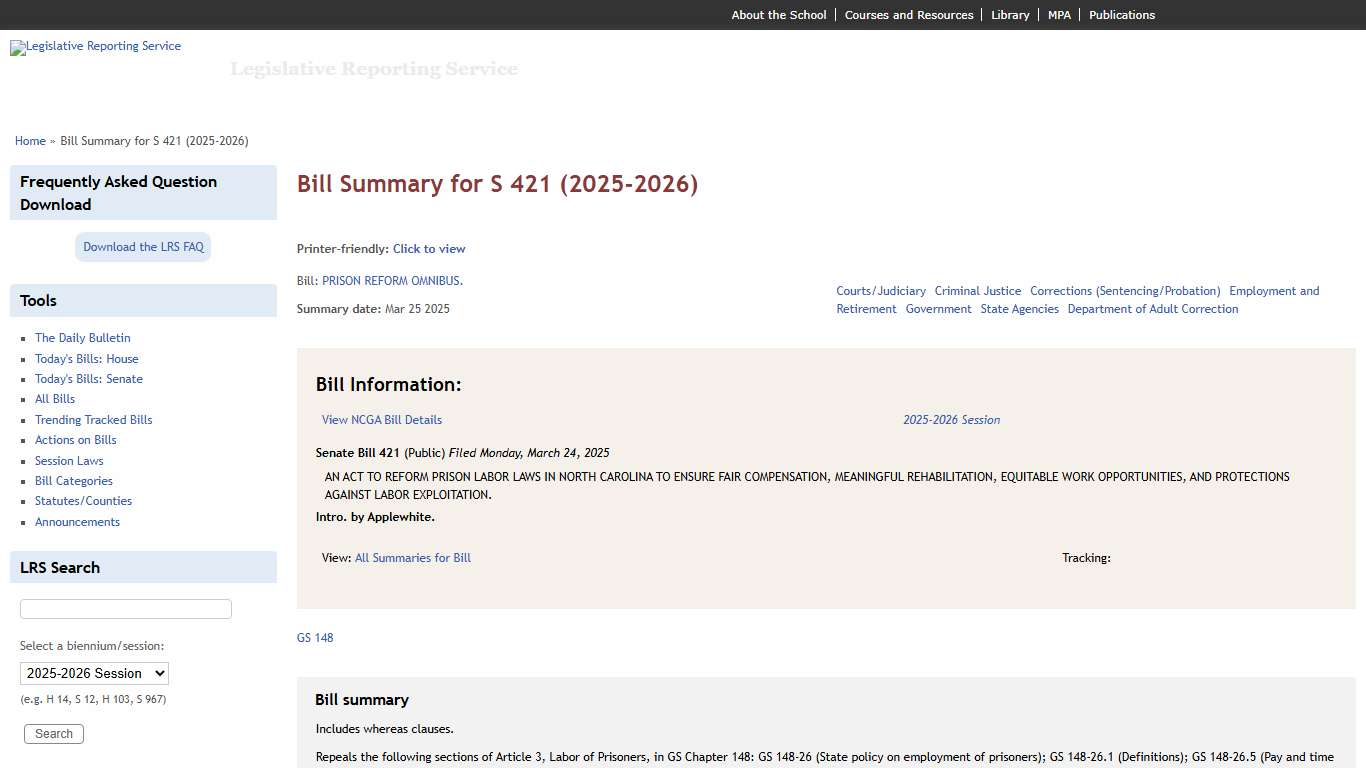Open About the School
The image size is (1366, 768).
click(778, 14)
